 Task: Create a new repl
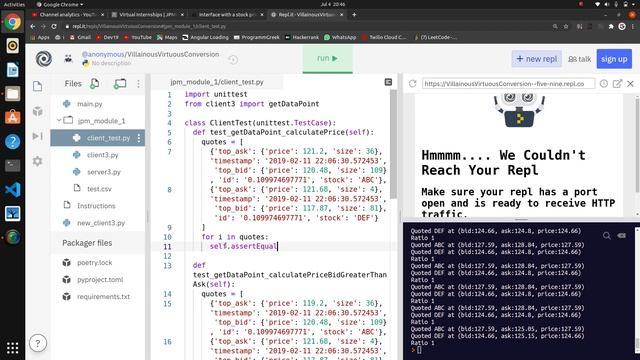[536, 59]
